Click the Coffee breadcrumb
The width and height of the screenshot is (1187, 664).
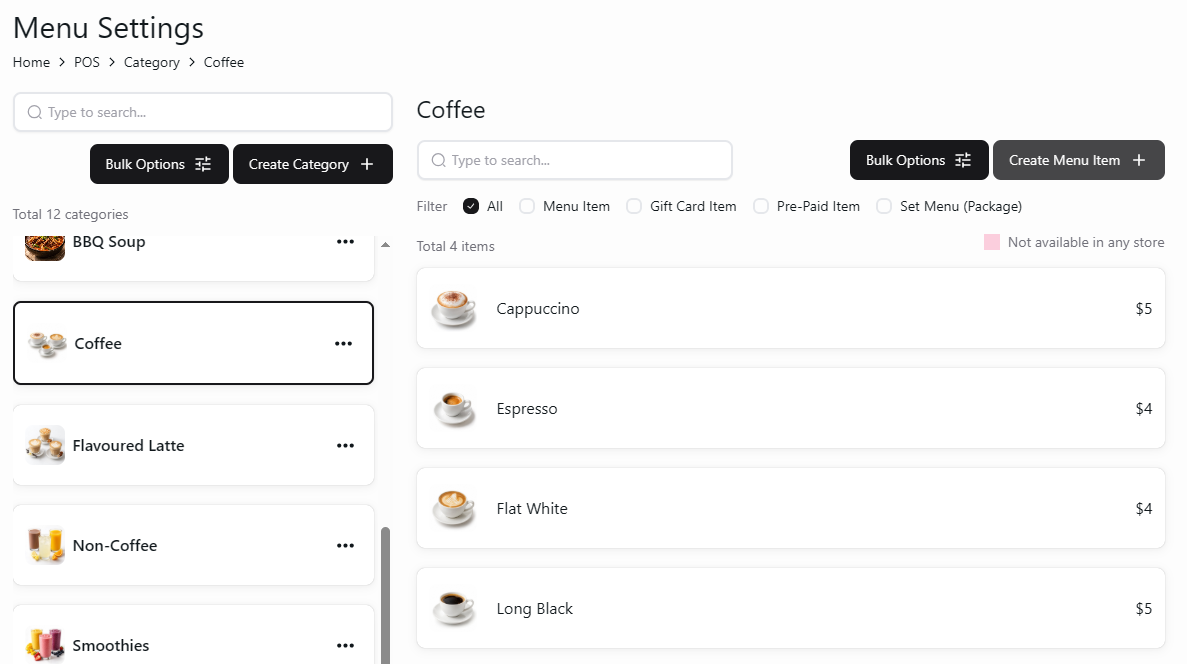223,62
